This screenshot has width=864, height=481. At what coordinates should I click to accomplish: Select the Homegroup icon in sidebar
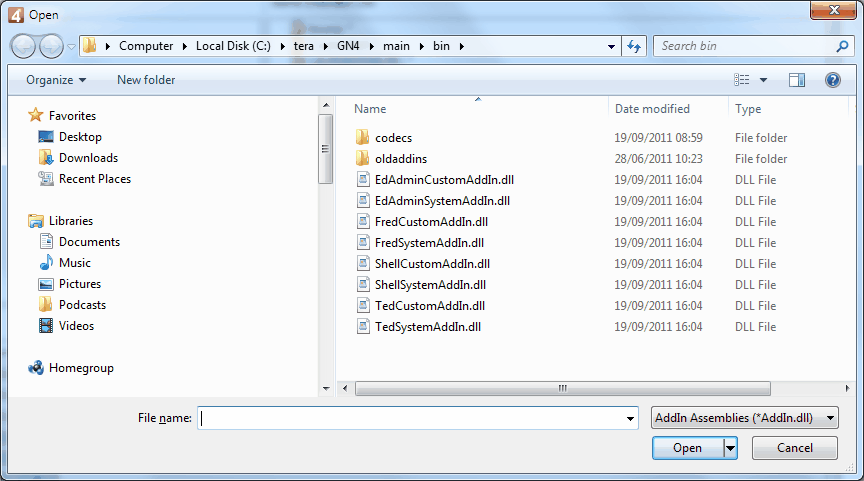click(36, 368)
